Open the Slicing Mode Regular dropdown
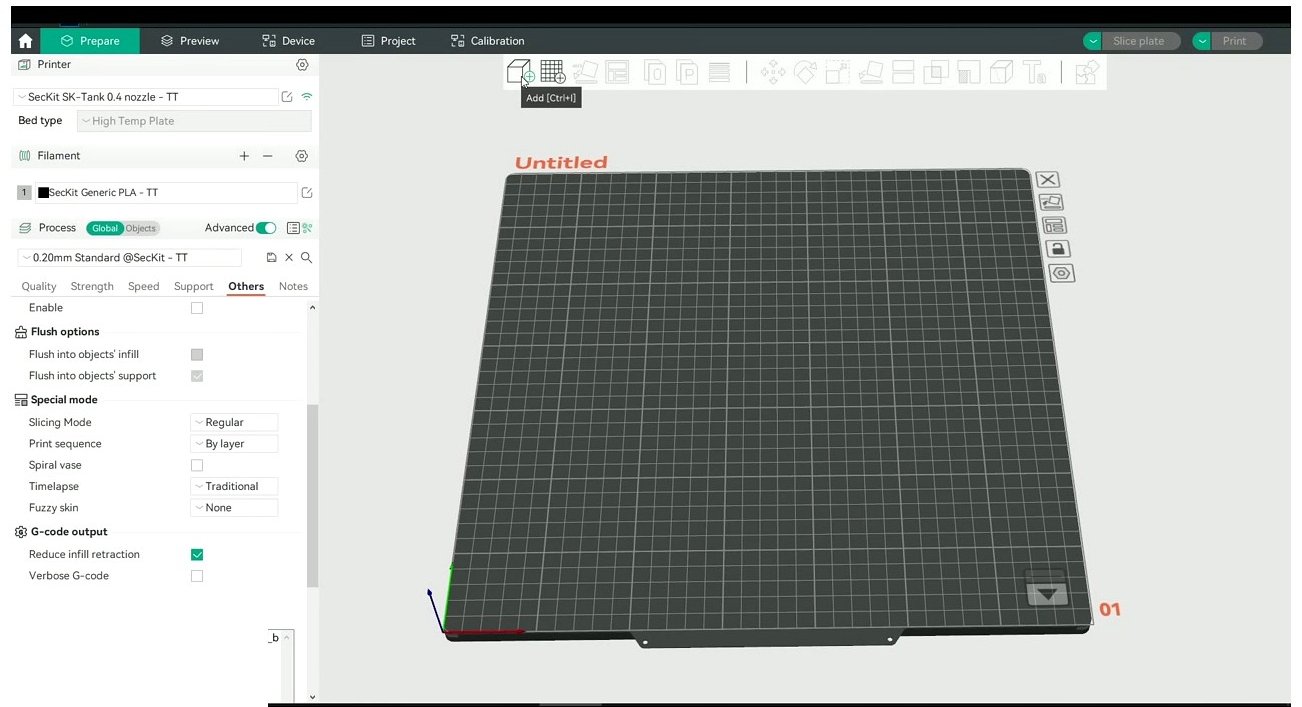This screenshot has width=1302, height=707. pos(234,422)
